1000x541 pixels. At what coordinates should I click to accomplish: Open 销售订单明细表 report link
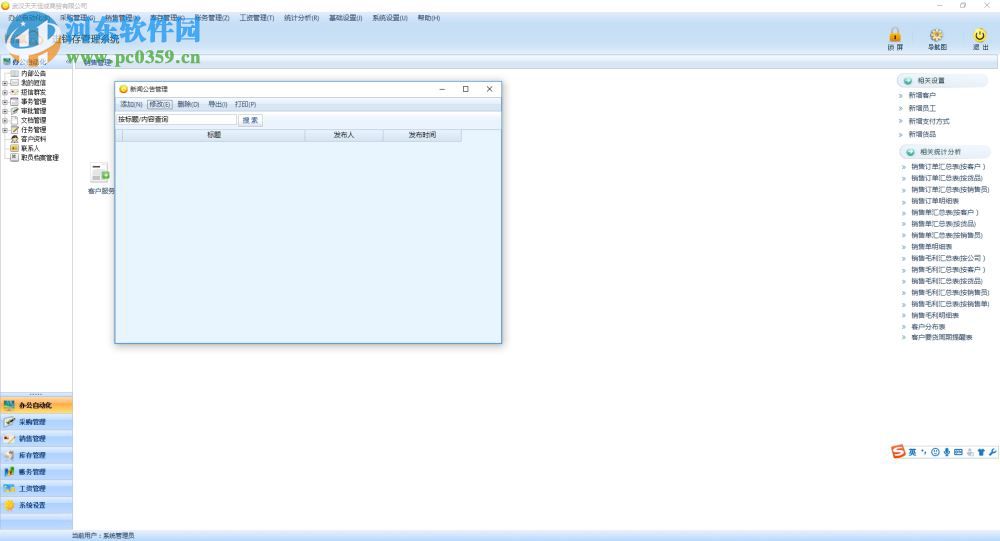tap(935, 201)
